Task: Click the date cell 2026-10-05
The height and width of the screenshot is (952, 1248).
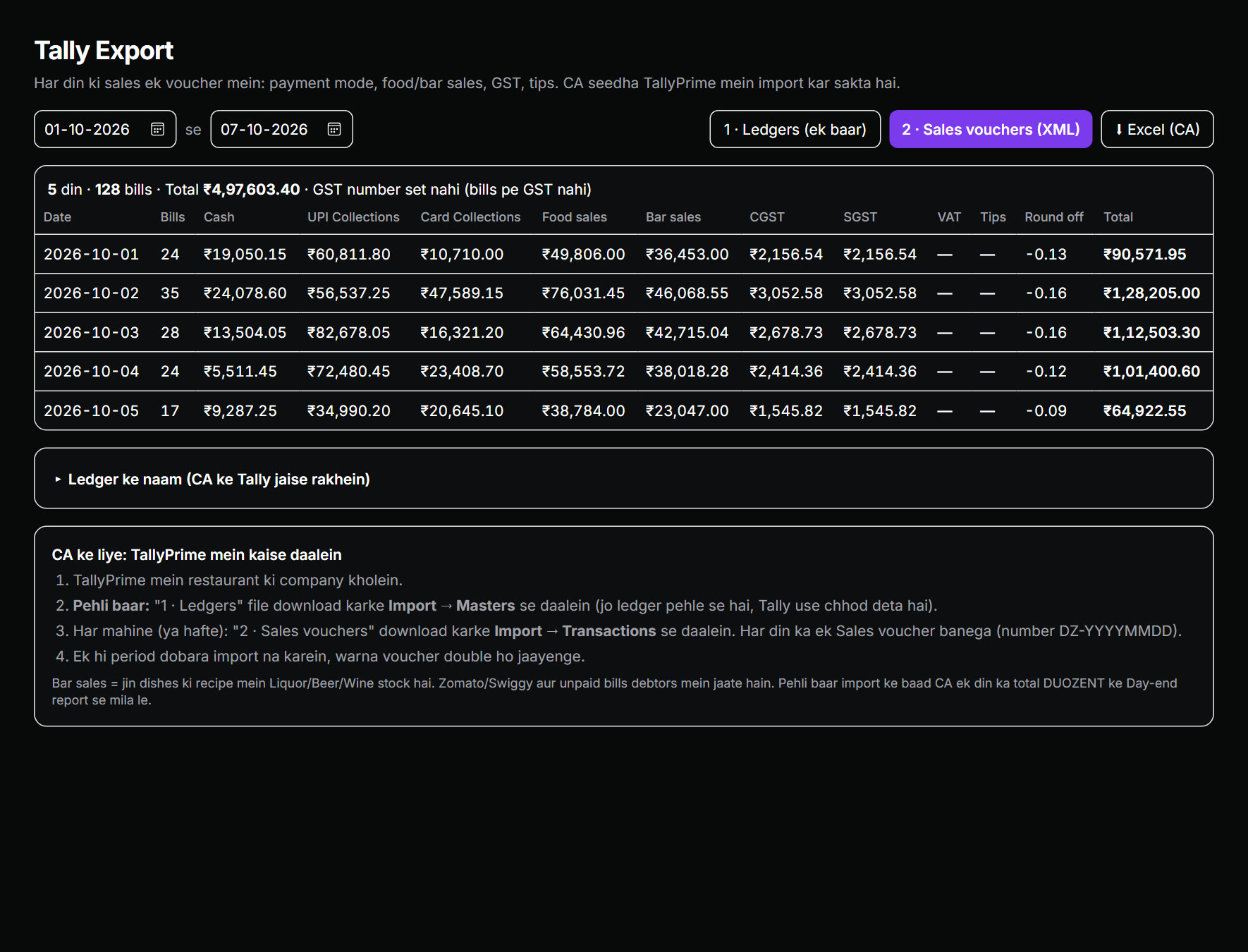Action: point(91,410)
